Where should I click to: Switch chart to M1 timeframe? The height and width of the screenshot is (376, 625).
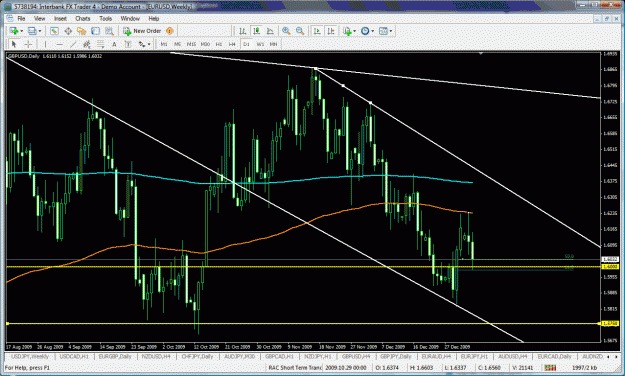click(164, 44)
